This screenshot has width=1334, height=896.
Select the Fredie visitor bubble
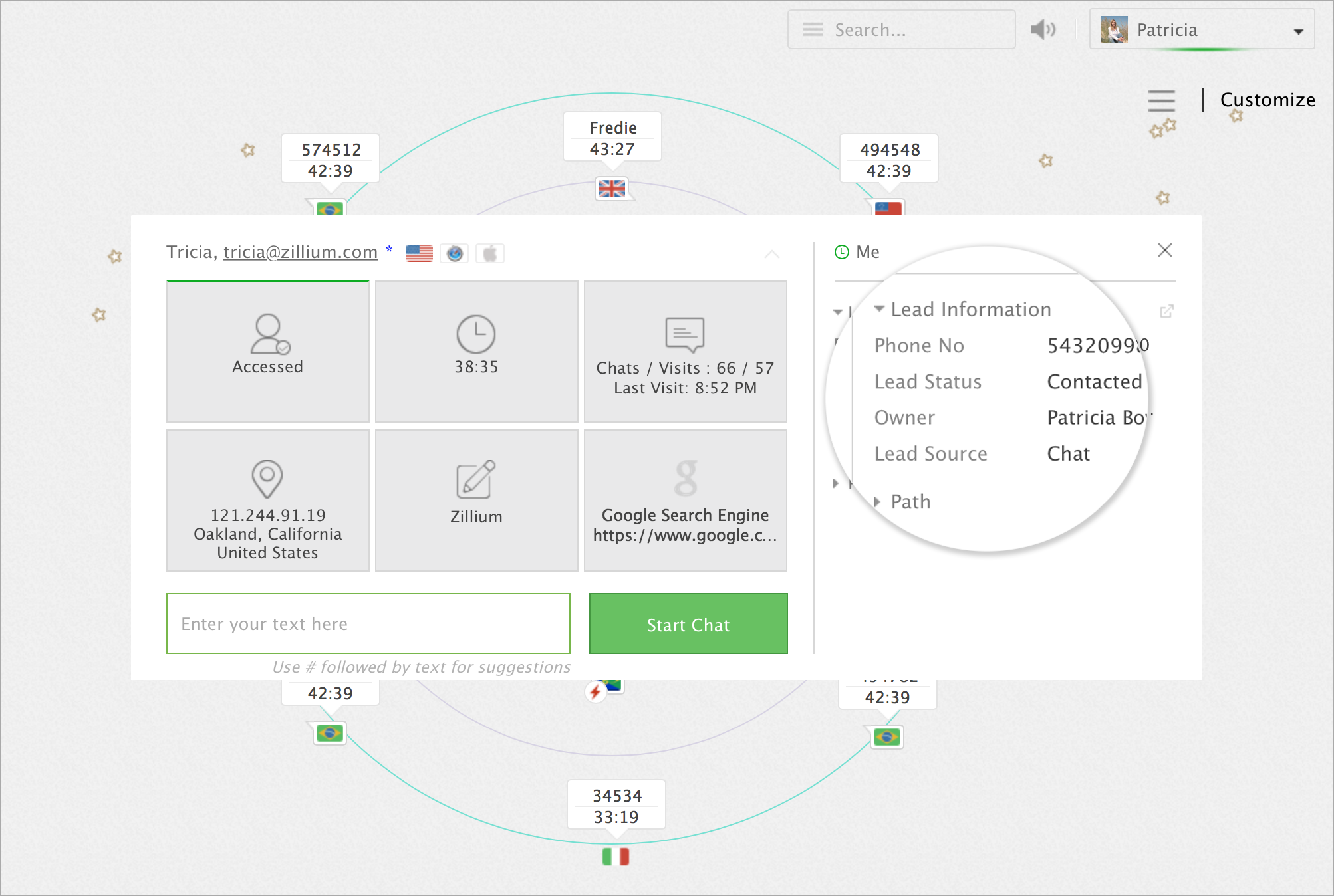[612, 137]
